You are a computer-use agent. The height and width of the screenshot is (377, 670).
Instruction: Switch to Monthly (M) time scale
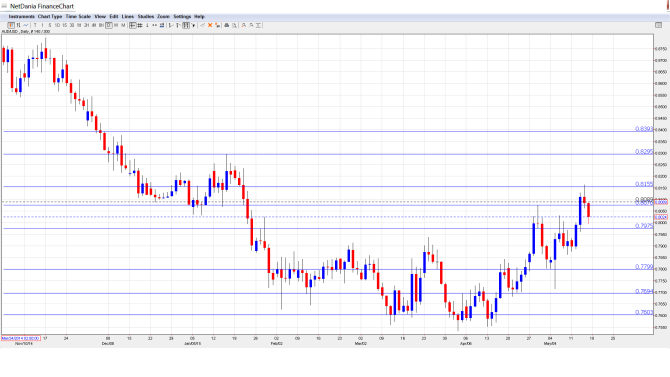pos(123,26)
